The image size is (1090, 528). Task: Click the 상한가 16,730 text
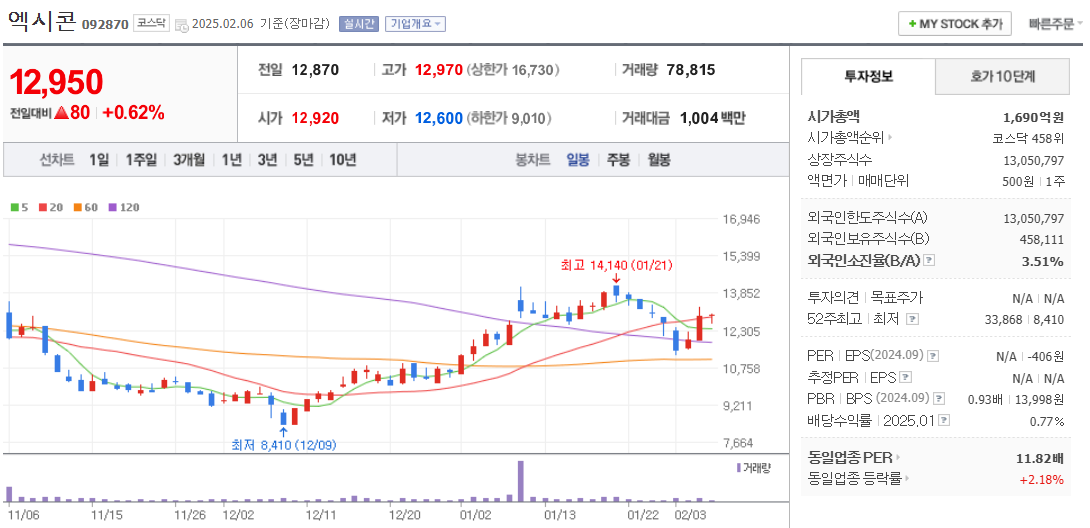tap(513, 69)
